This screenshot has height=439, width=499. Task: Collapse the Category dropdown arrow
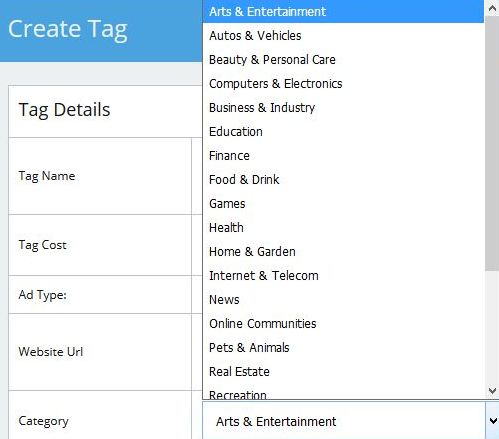pos(492,421)
